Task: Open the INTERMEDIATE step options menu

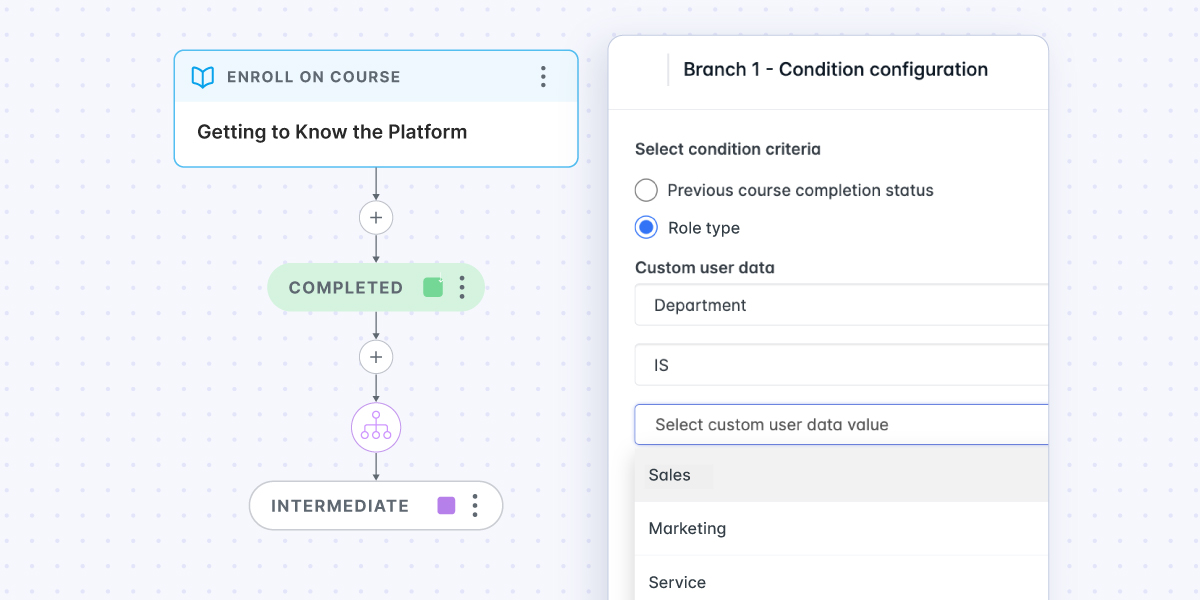Action: coord(475,505)
